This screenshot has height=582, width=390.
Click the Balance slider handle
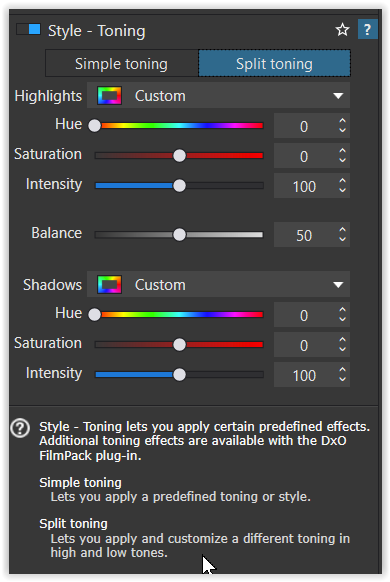click(x=180, y=235)
